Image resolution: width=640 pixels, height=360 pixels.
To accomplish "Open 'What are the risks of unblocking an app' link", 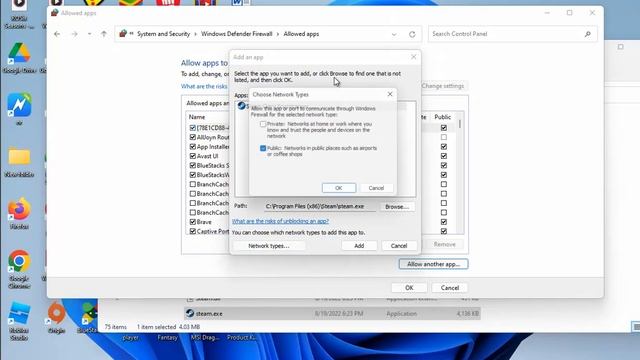I will [280, 221].
